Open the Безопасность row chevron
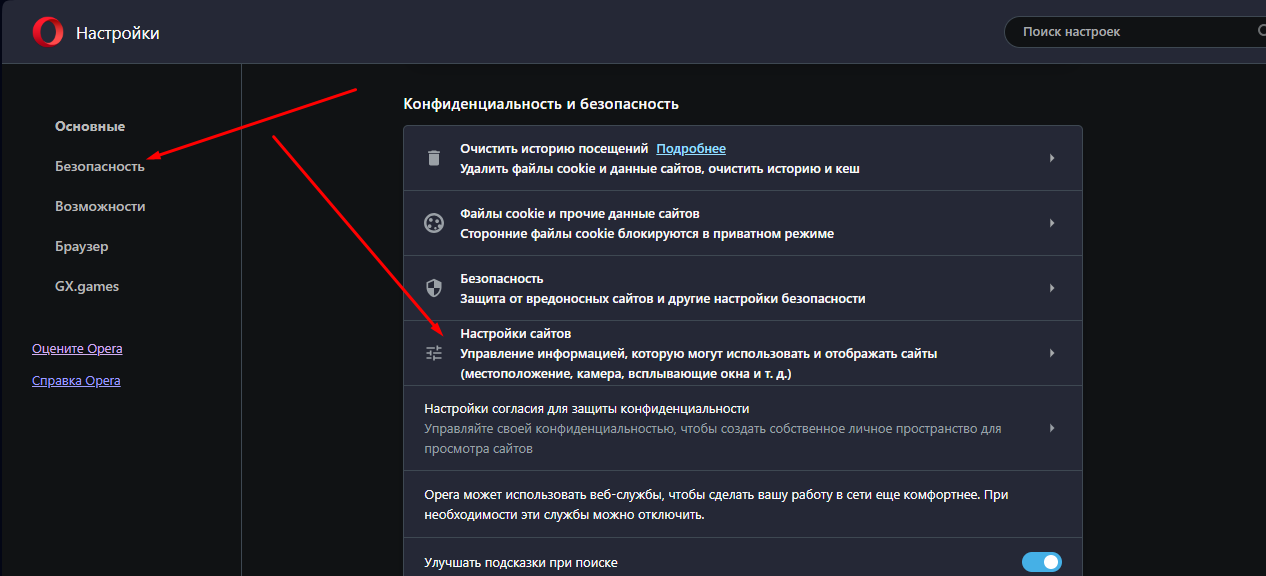The width and height of the screenshot is (1266, 576). [x=1052, y=288]
